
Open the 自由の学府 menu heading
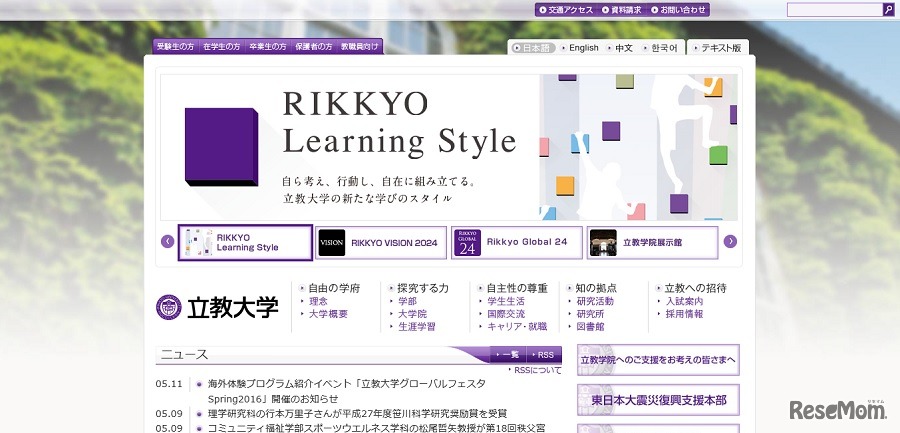[x=334, y=288]
